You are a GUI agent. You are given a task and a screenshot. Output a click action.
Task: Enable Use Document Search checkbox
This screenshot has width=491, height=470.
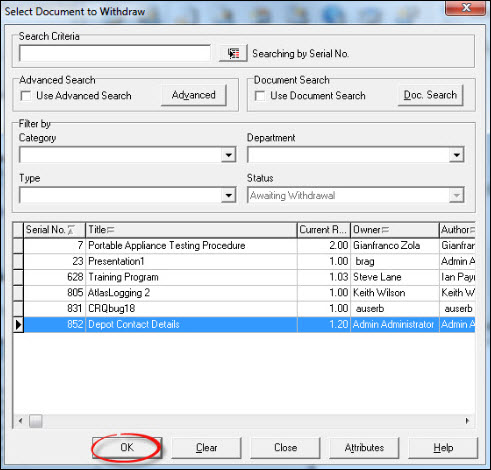click(x=260, y=96)
